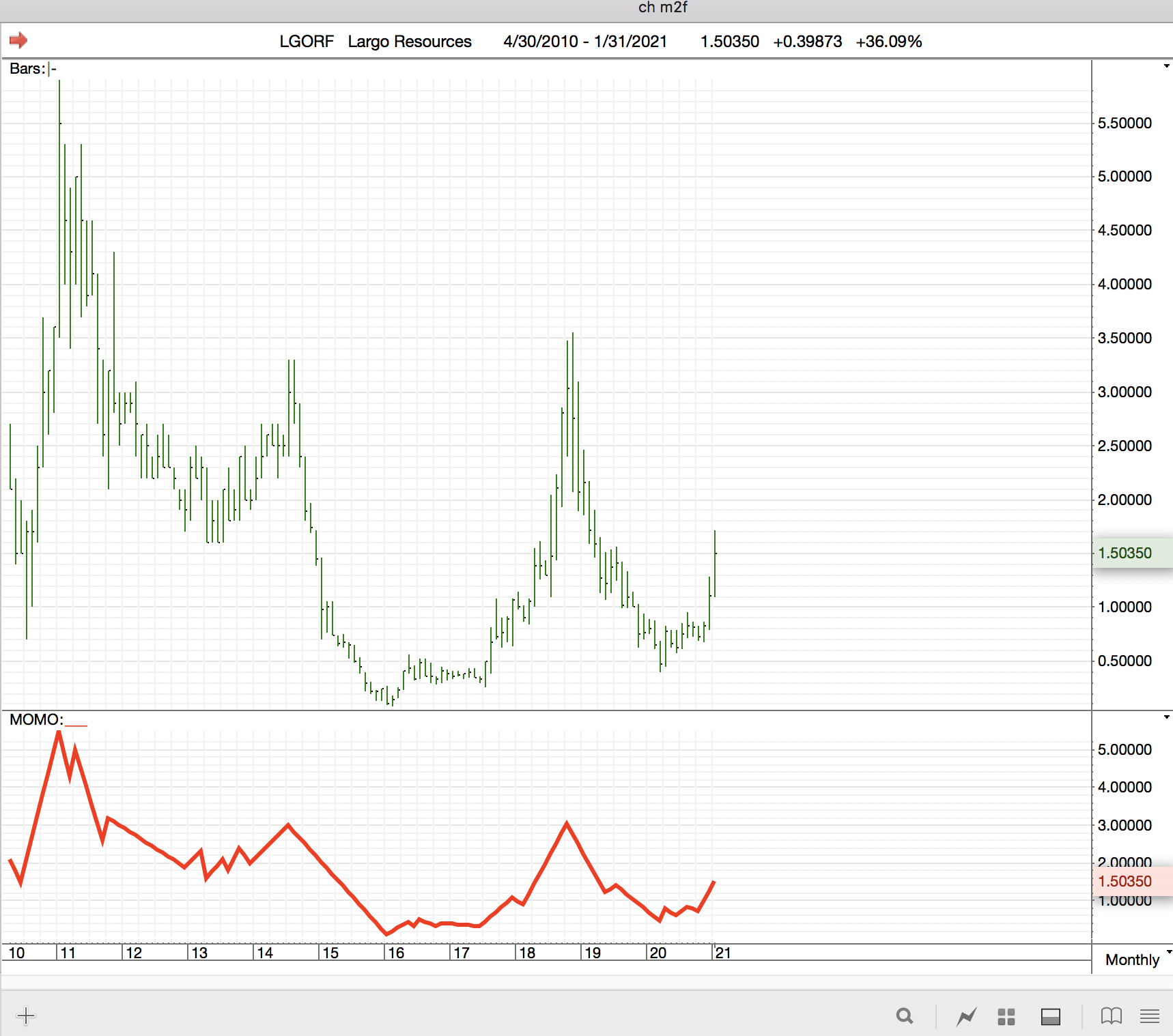Click the 21 year axis label
Screen dimensions: 1173x1036
click(723, 953)
